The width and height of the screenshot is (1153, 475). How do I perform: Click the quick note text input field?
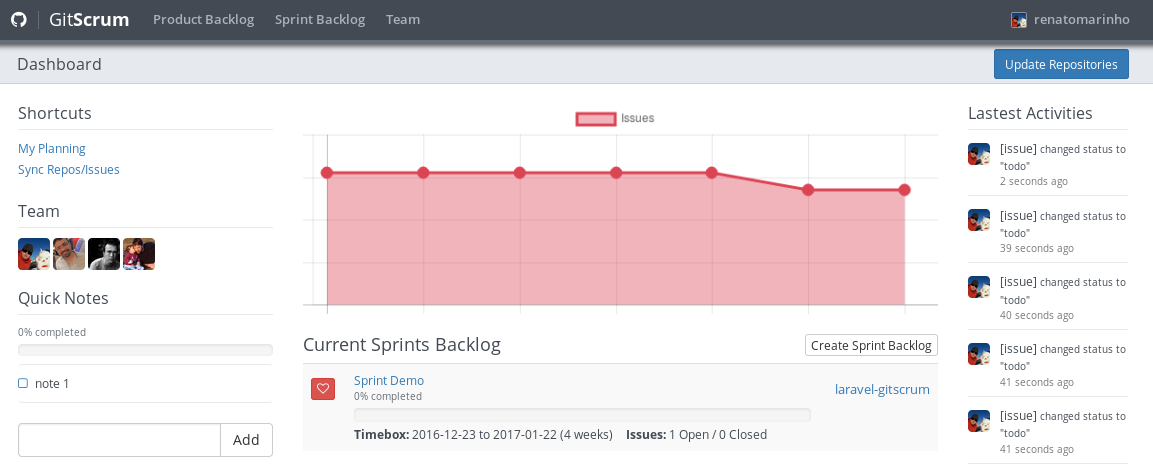coord(119,440)
